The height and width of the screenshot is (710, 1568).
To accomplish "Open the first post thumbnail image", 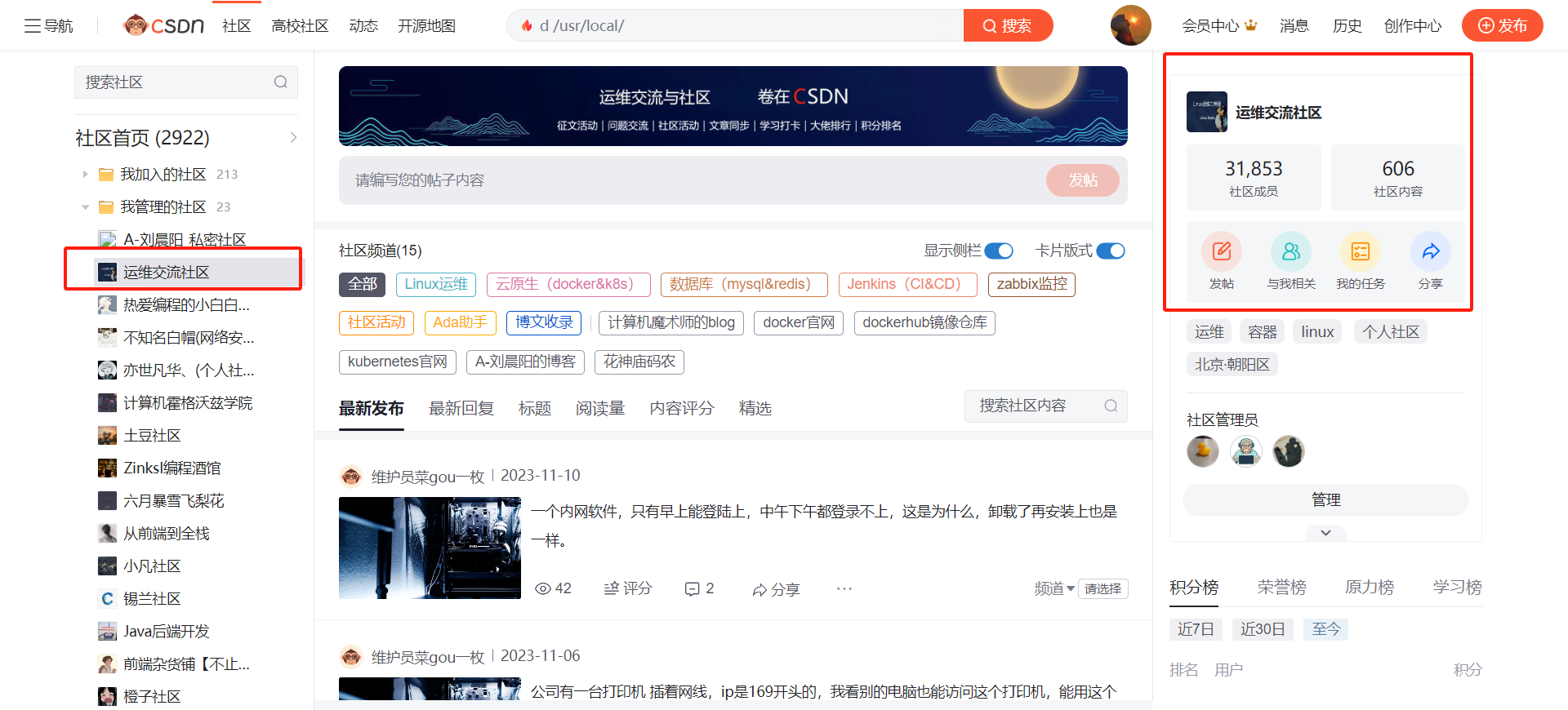I will [x=430, y=548].
